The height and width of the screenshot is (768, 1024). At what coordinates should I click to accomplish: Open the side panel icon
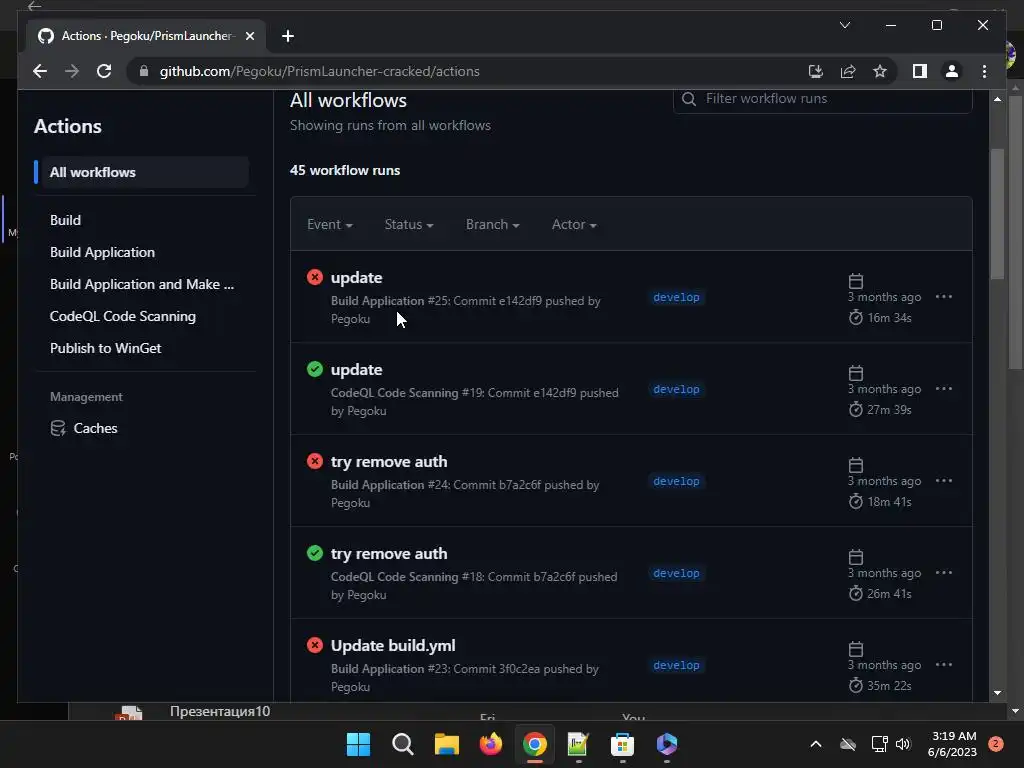920,71
